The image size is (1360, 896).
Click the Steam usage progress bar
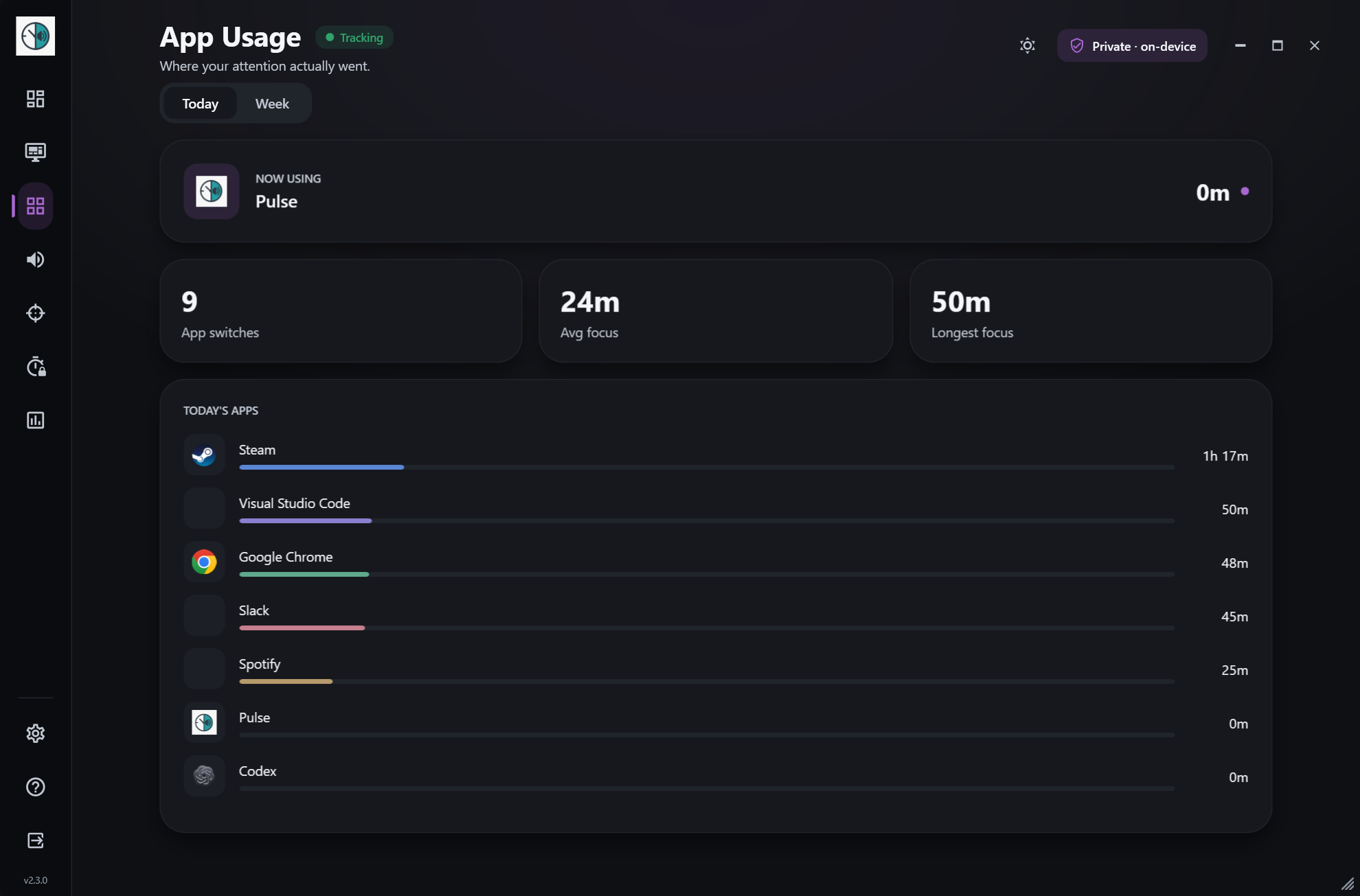707,467
